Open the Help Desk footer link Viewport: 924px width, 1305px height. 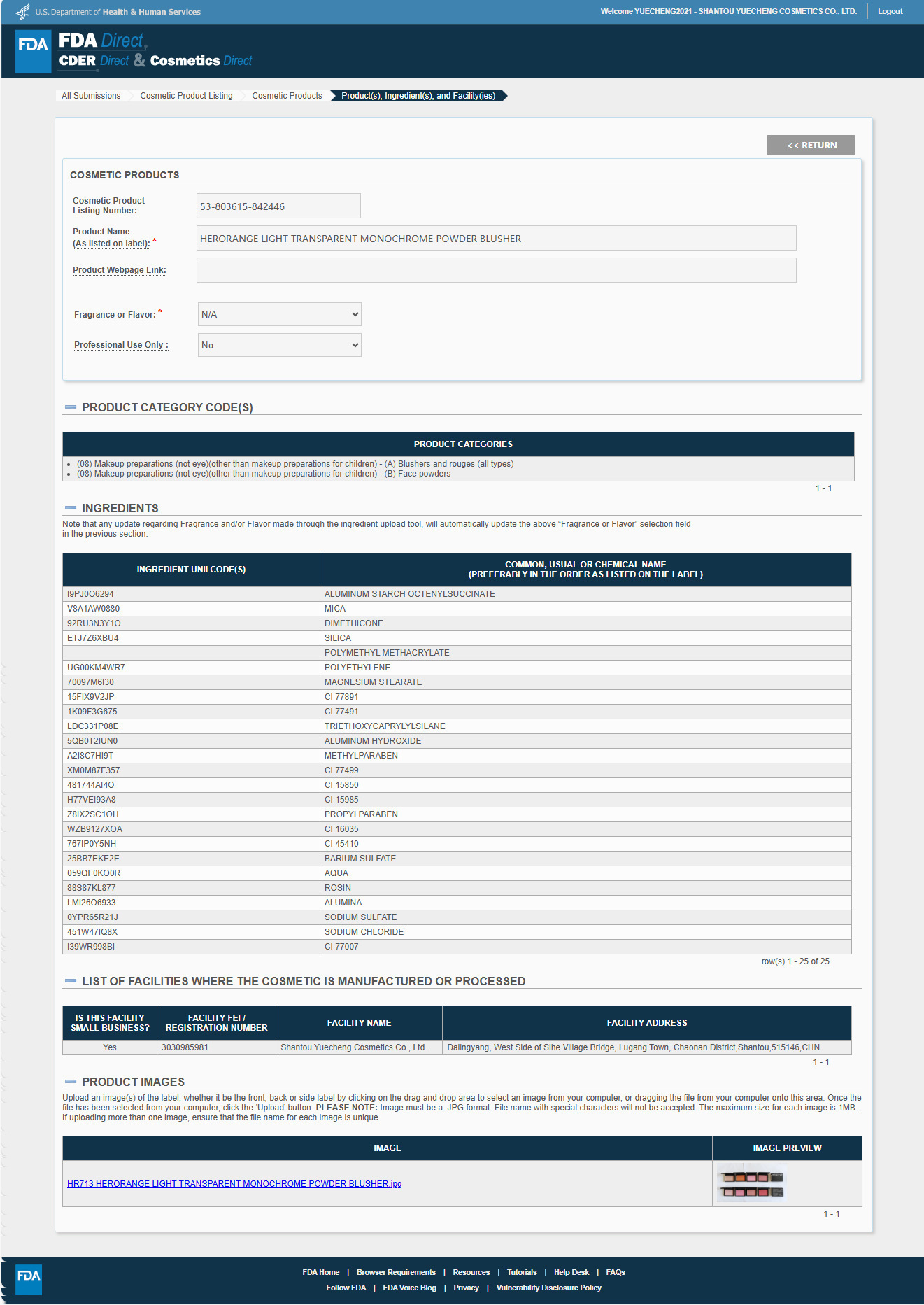pos(571,1272)
